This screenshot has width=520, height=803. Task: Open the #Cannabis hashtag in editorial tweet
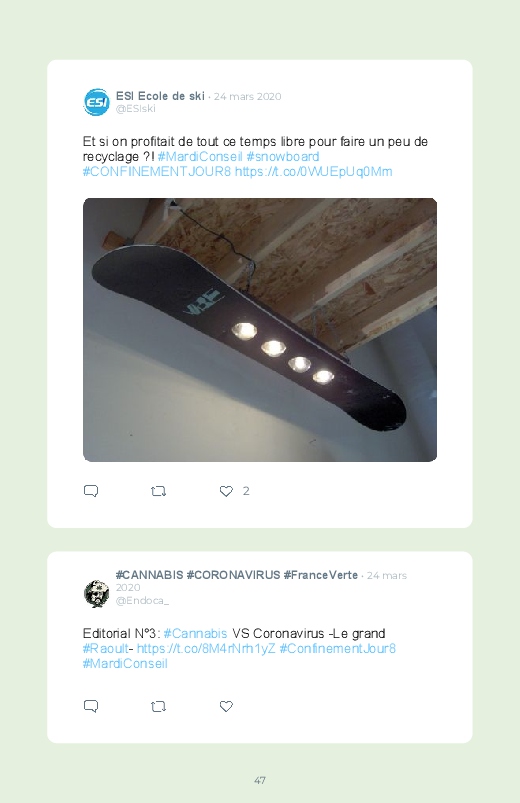(x=195, y=633)
